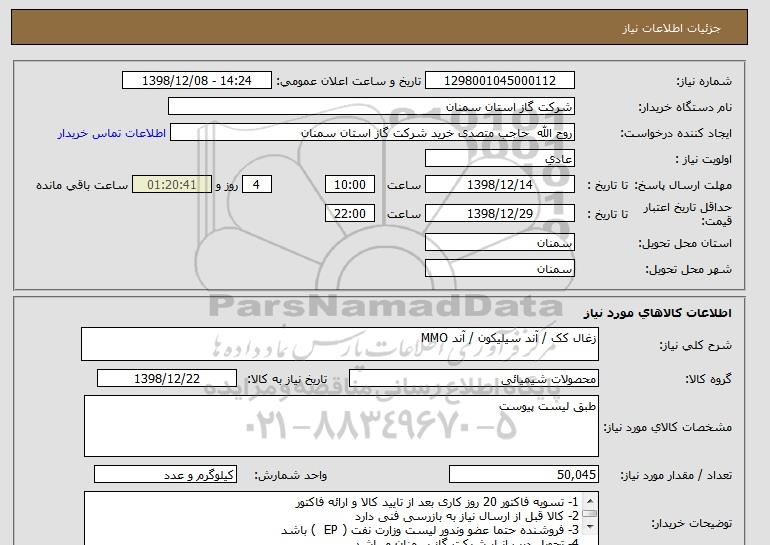The height and width of the screenshot is (545, 770).
Task: Click label شماره نیاز
Action: (704, 81)
